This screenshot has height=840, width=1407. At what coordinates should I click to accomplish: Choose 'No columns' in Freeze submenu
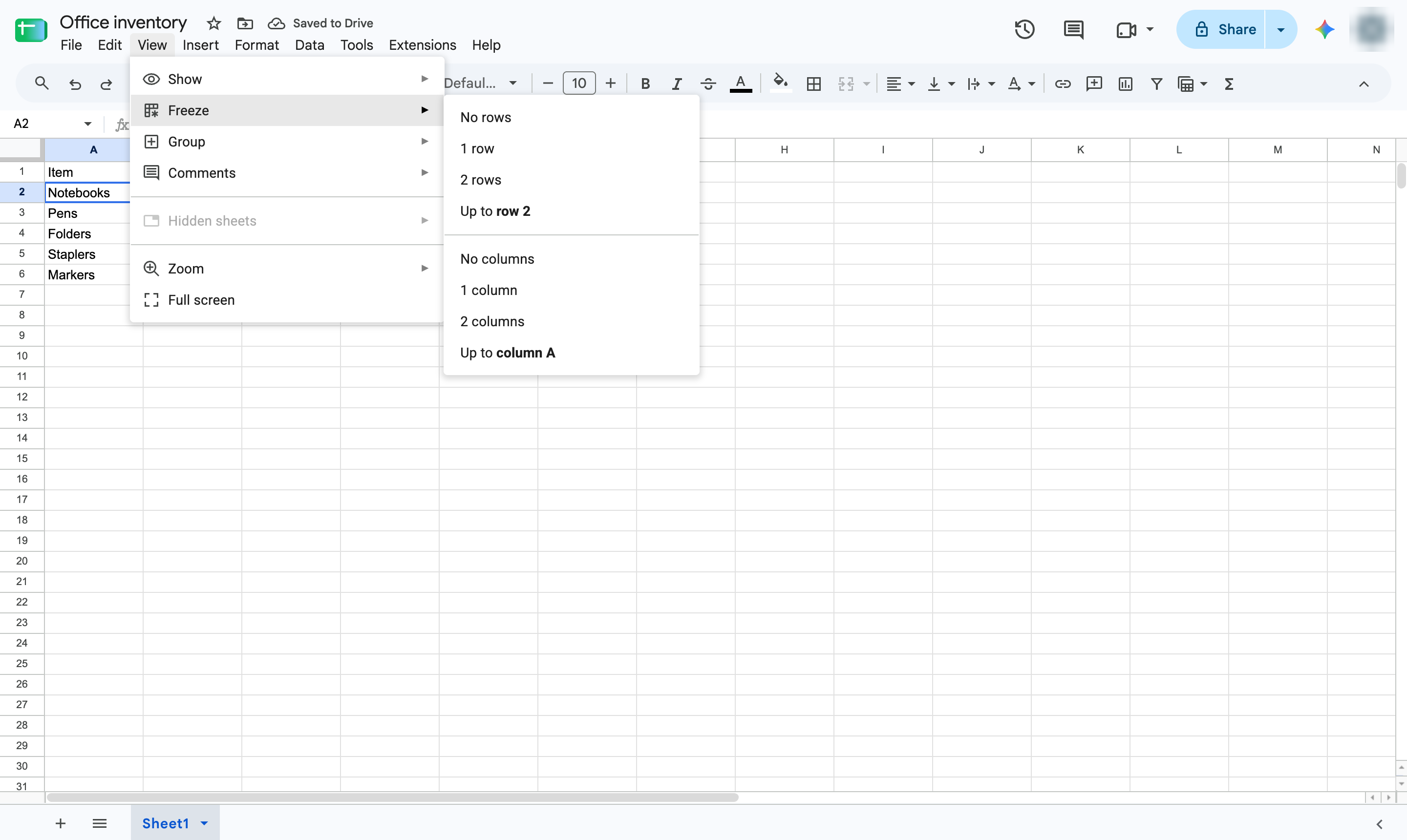point(571,259)
